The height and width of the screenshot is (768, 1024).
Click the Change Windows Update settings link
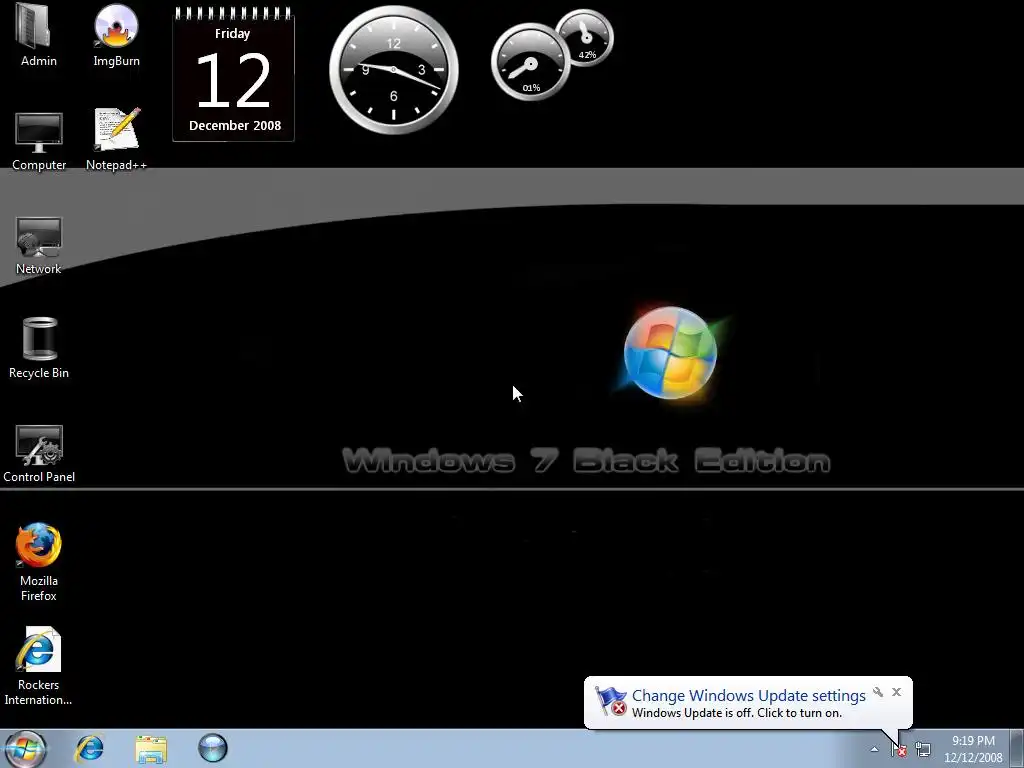pos(748,696)
